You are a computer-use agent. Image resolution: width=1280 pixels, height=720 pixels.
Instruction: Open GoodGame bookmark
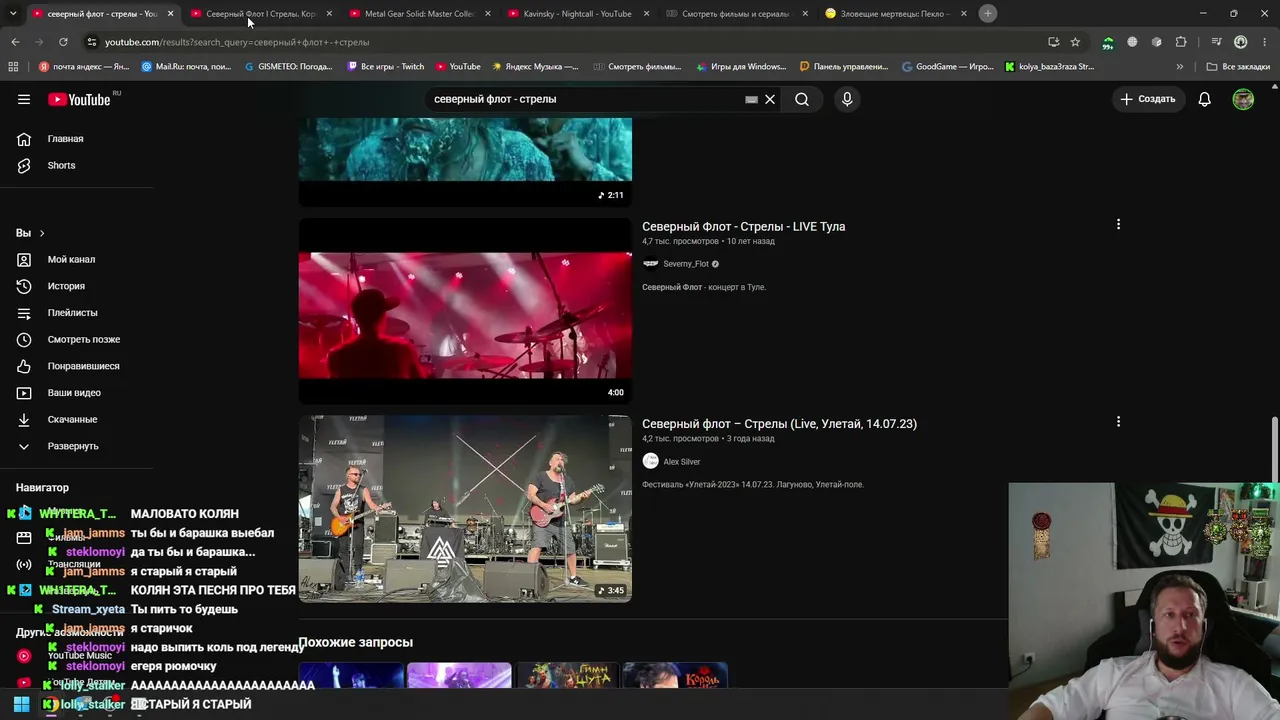948,67
